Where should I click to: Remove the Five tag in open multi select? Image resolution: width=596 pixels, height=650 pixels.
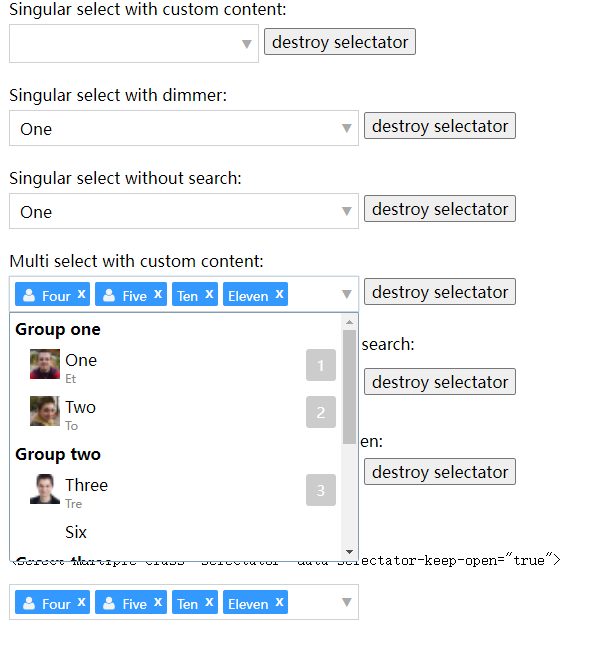(158, 294)
